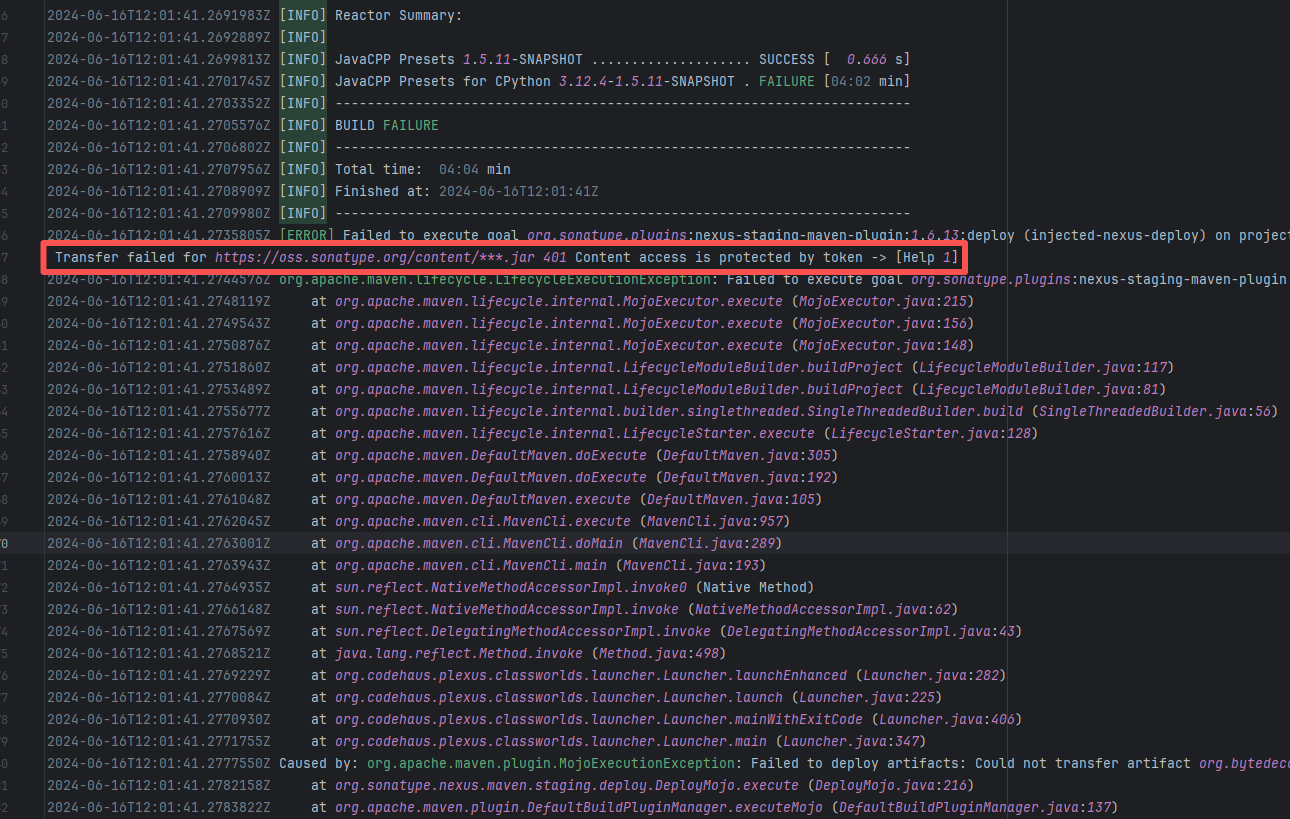
Task: Open the MojoExecutor.java:148 stack trace reference
Action: (x=883, y=345)
